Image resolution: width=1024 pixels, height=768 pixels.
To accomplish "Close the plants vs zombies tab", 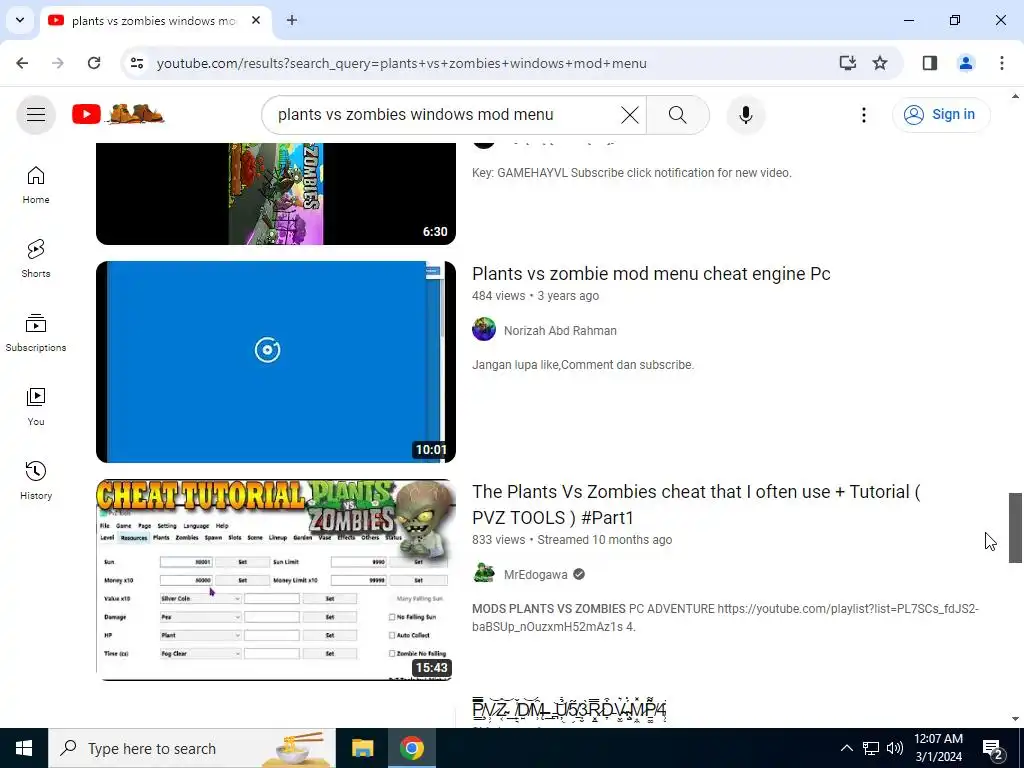I will (x=256, y=20).
